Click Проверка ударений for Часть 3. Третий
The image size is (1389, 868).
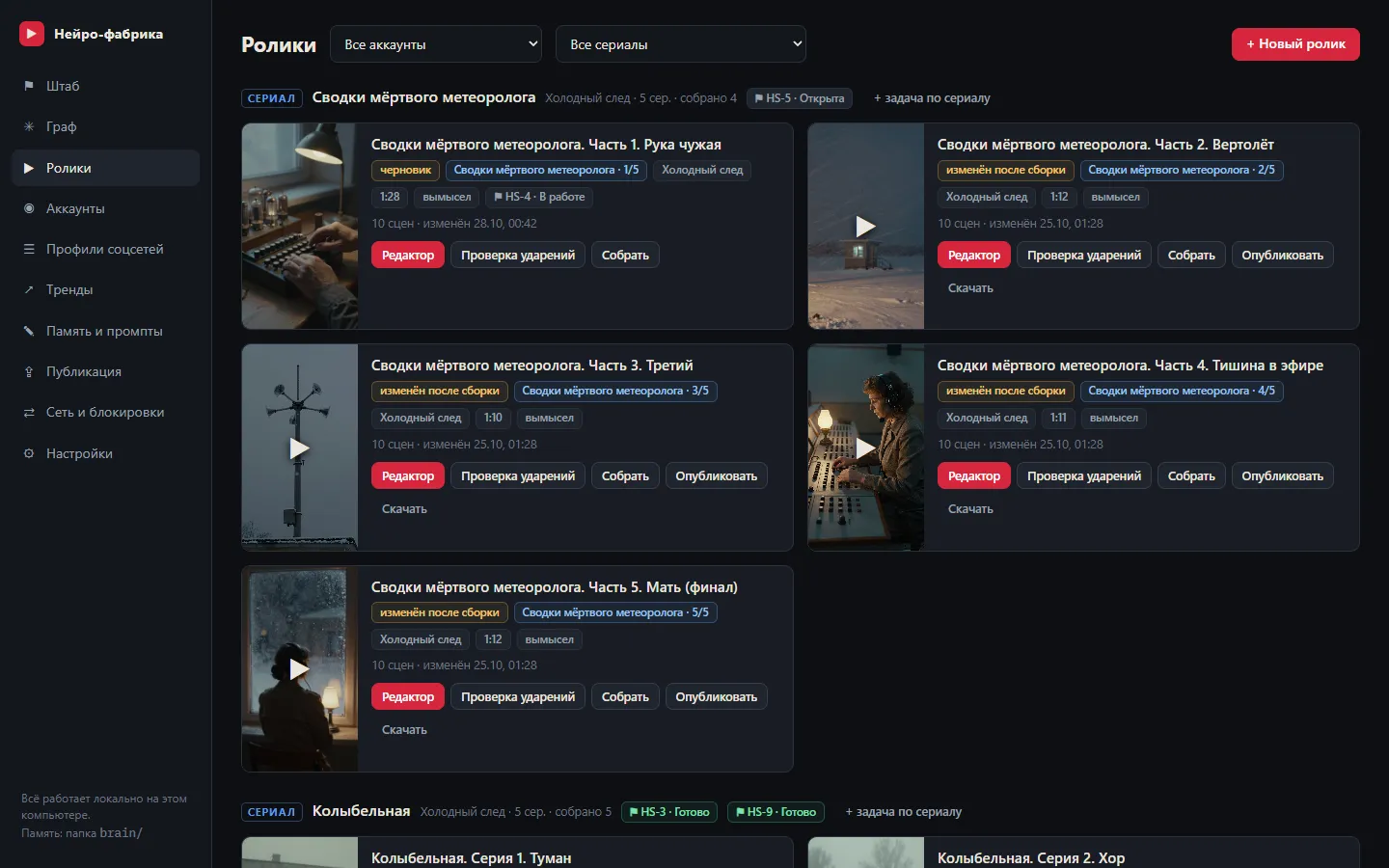pyautogui.click(x=518, y=475)
